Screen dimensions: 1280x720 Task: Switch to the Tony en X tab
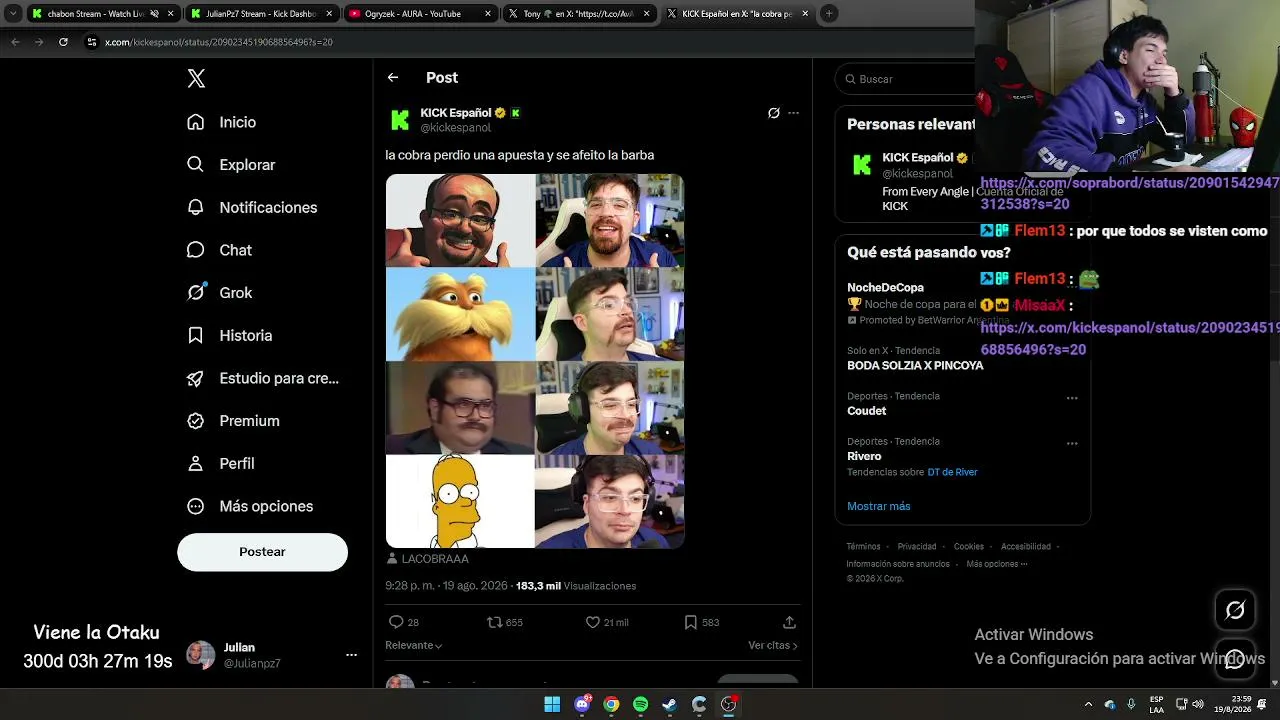point(579,14)
